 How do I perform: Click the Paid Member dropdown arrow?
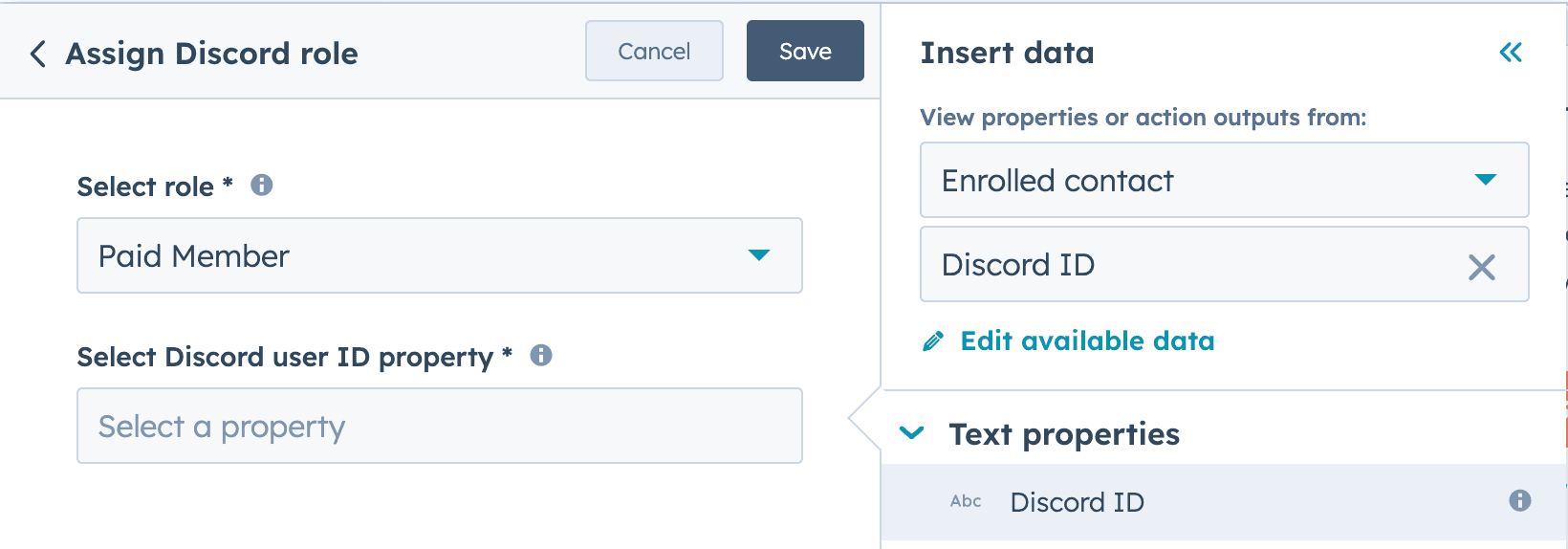758,255
